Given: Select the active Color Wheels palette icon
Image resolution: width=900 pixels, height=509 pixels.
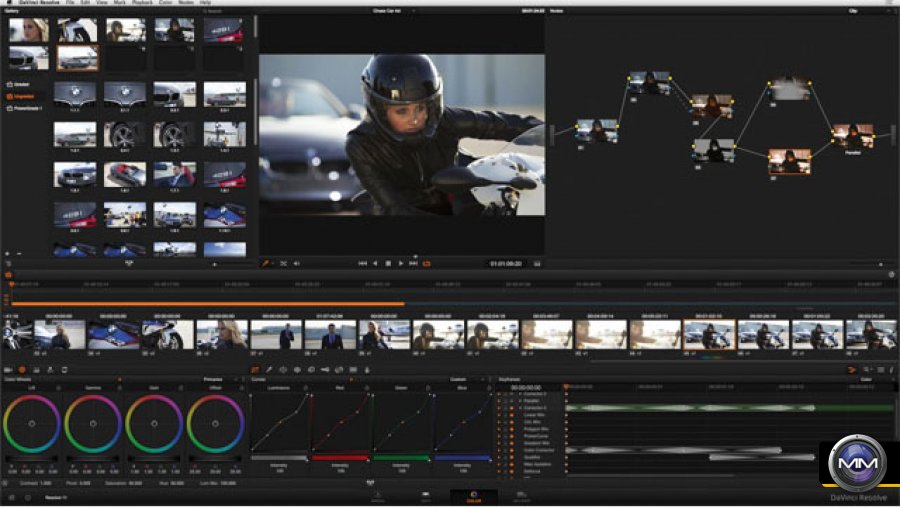Looking at the screenshot, I should pos(22,370).
